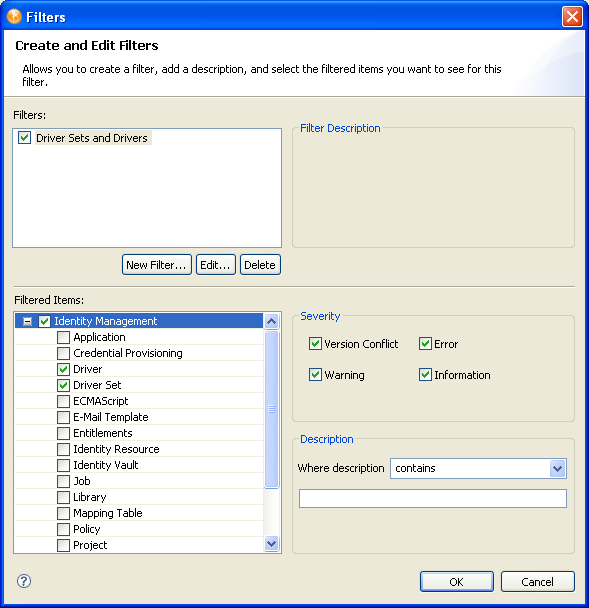Enable the Application checkbox
Viewport: 589px width, 608px height.
(63, 337)
